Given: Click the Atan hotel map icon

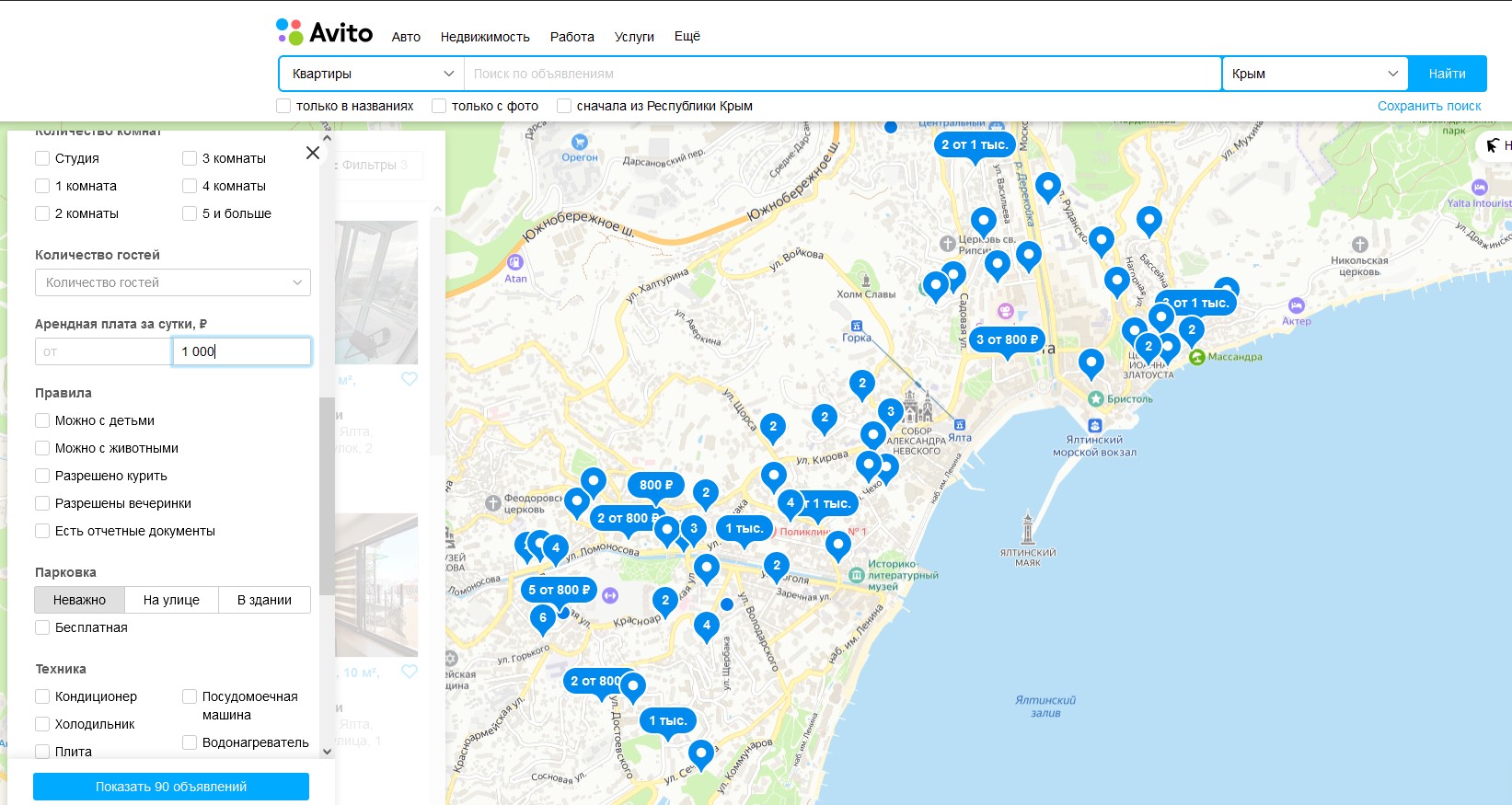Looking at the screenshot, I should coord(515,262).
